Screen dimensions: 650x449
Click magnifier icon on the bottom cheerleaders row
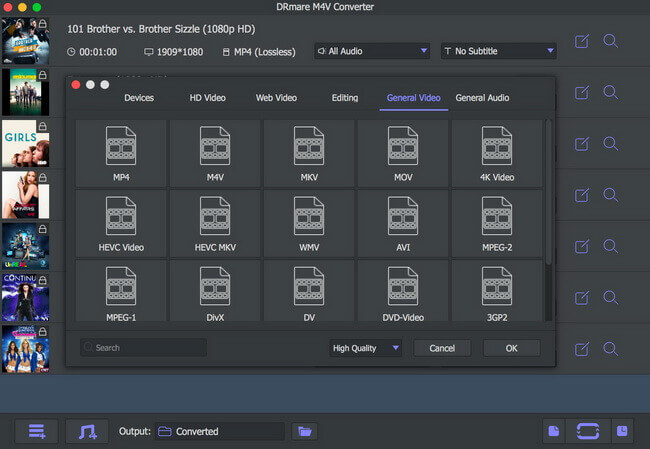coord(611,349)
